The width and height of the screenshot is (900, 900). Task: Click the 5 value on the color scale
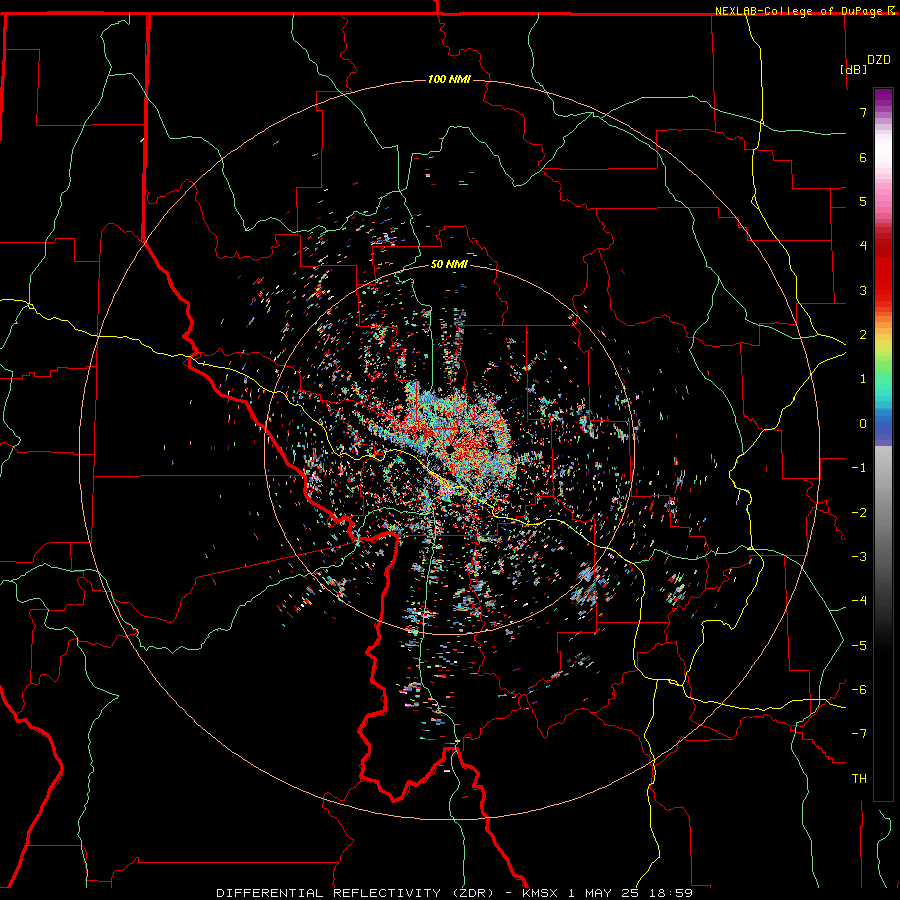pyautogui.click(x=863, y=201)
